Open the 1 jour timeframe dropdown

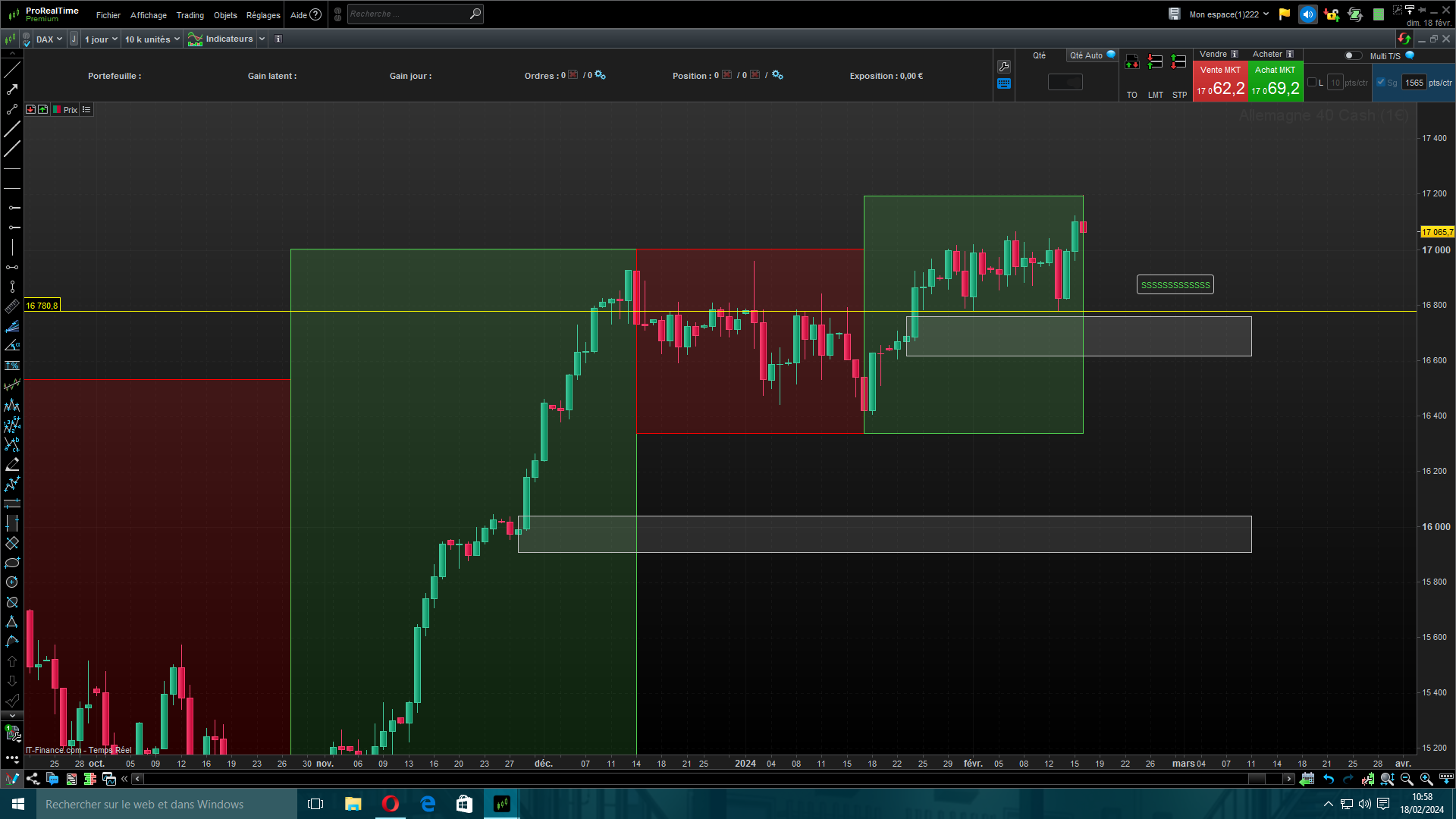pyautogui.click(x=101, y=39)
